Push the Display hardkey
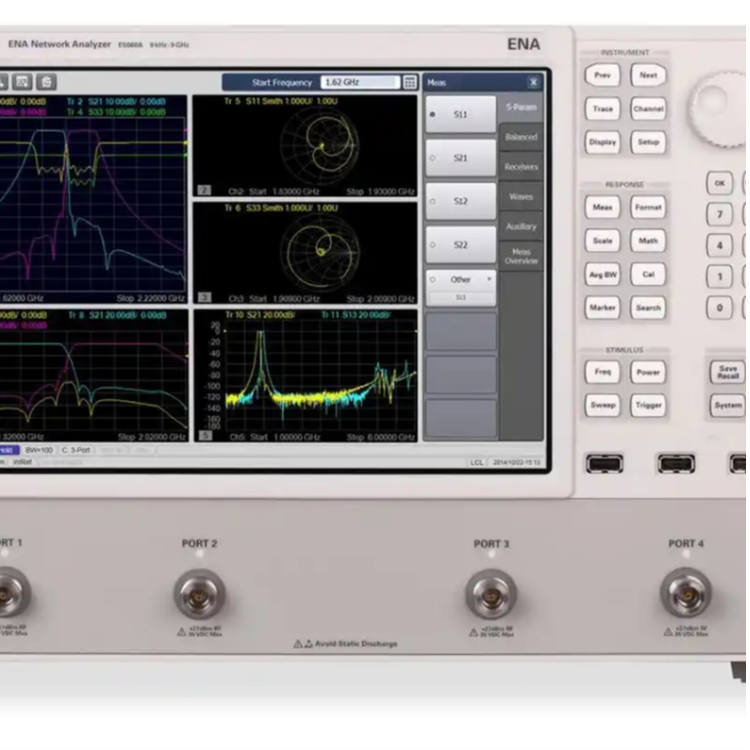This screenshot has height=750, width=750. click(x=602, y=142)
